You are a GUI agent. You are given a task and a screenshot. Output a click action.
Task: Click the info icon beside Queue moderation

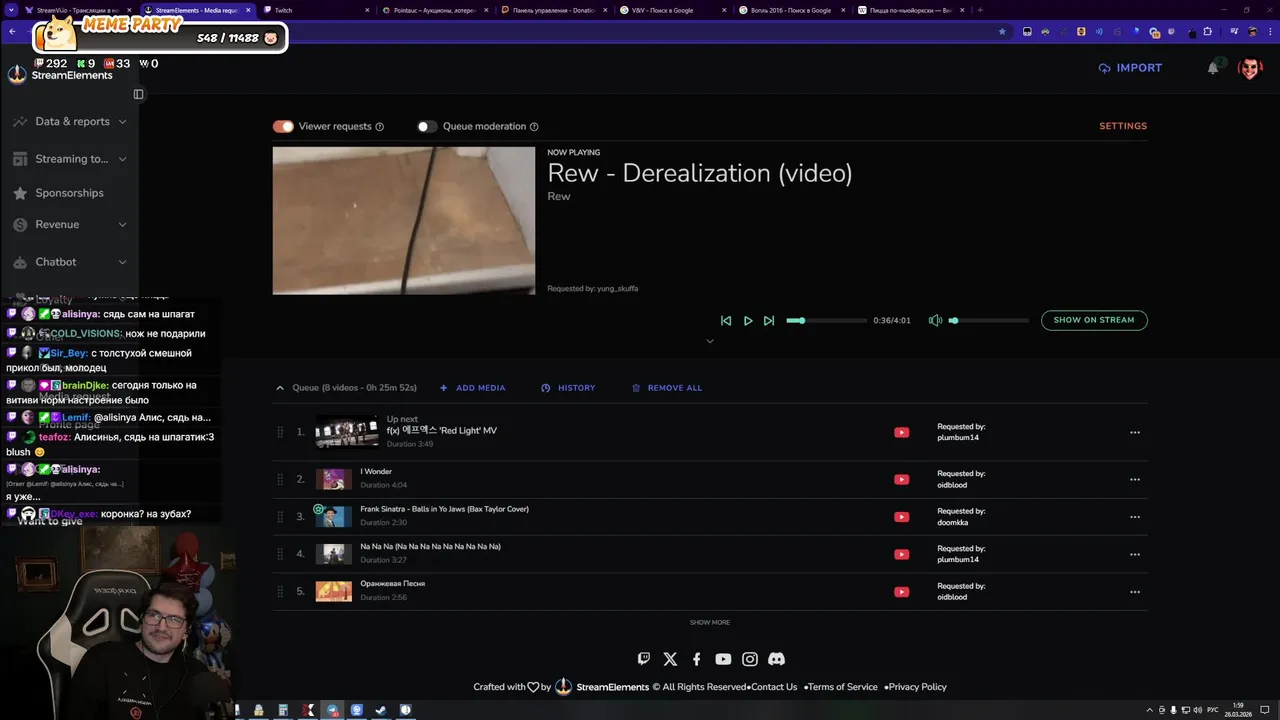[534, 127]
